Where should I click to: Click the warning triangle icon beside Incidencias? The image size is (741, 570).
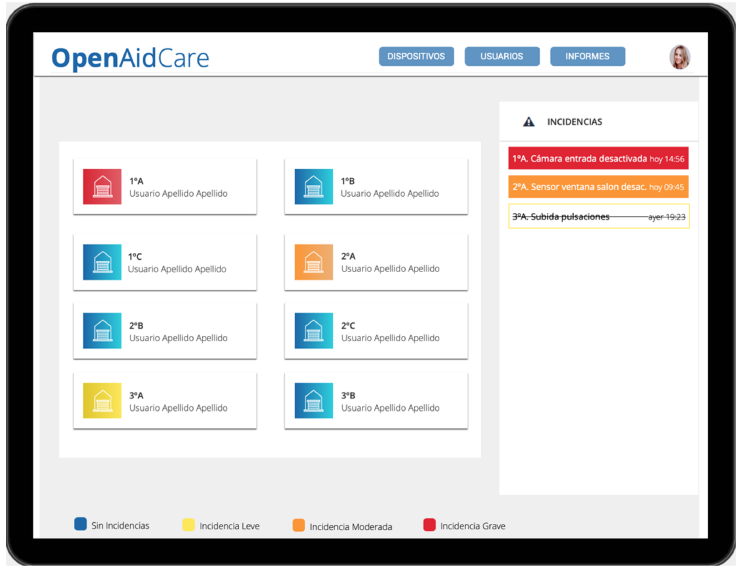[529, 122]
